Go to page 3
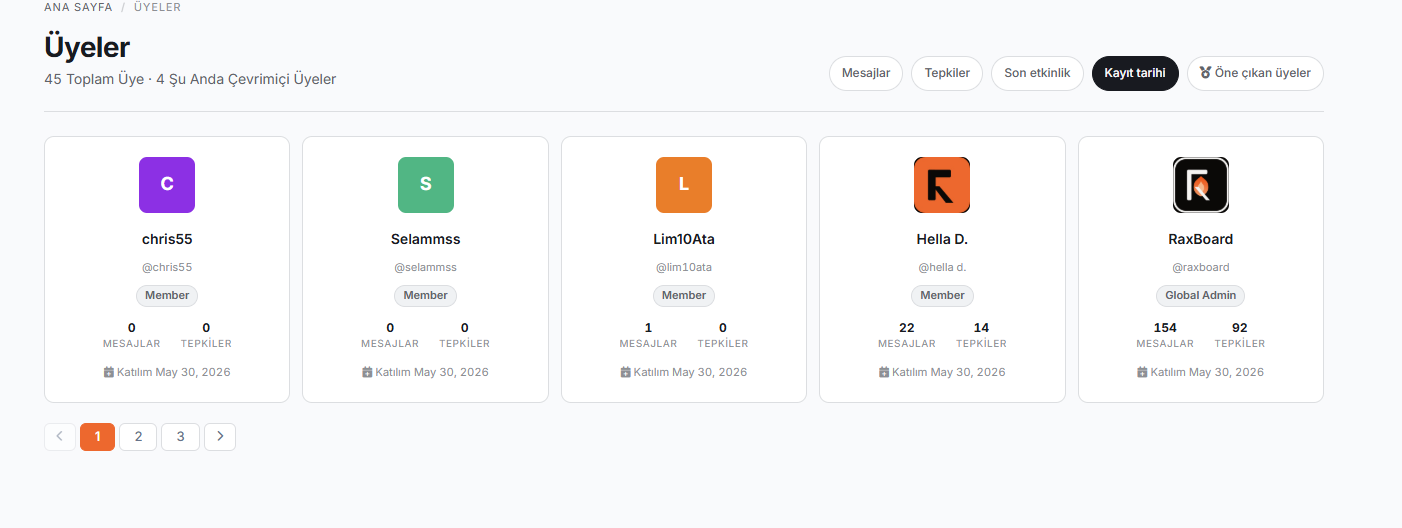Viewport: 1402px width, 528px height. [180, 436]
